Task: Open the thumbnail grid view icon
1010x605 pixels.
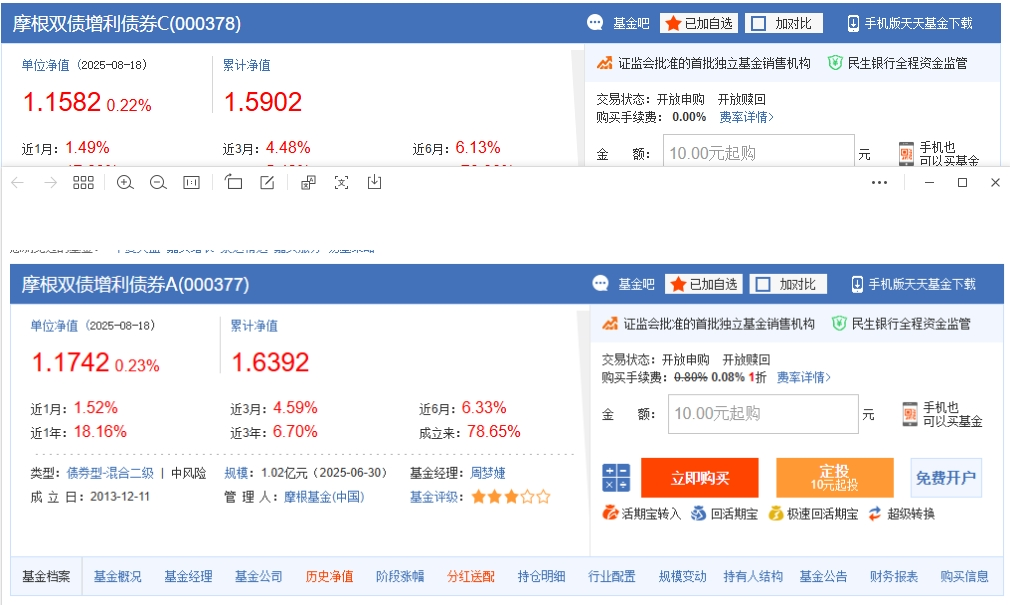Action: pos(84,183)
